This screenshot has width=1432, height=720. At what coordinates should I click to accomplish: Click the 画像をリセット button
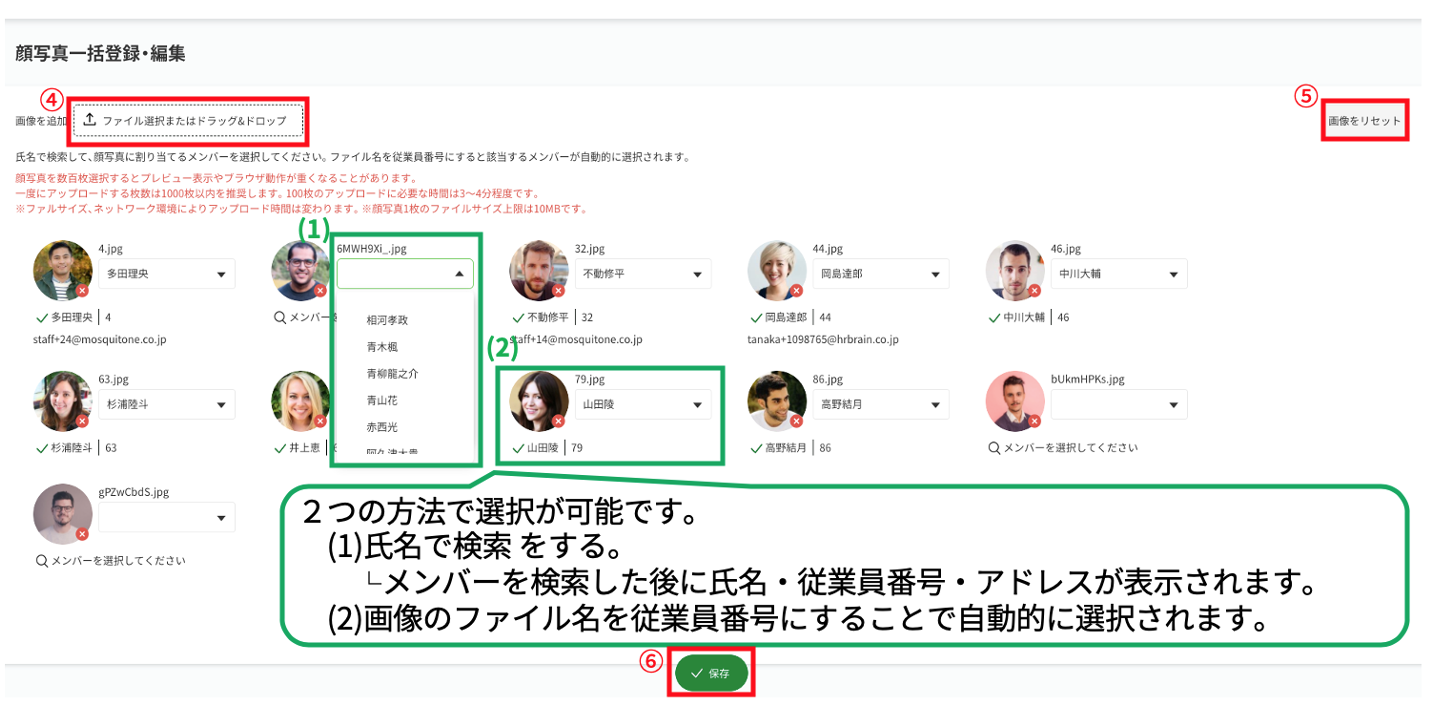click(1364, 121)
